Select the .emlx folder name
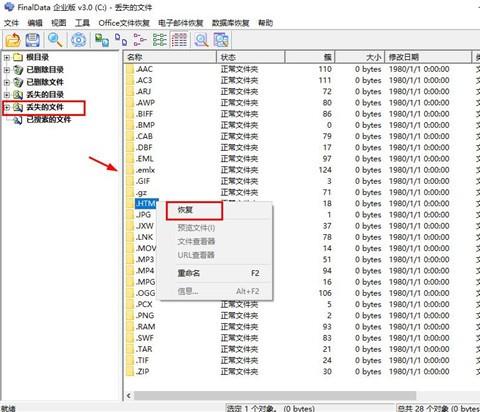Viewport: 480px width, 412px height. (x=145, y=170)
